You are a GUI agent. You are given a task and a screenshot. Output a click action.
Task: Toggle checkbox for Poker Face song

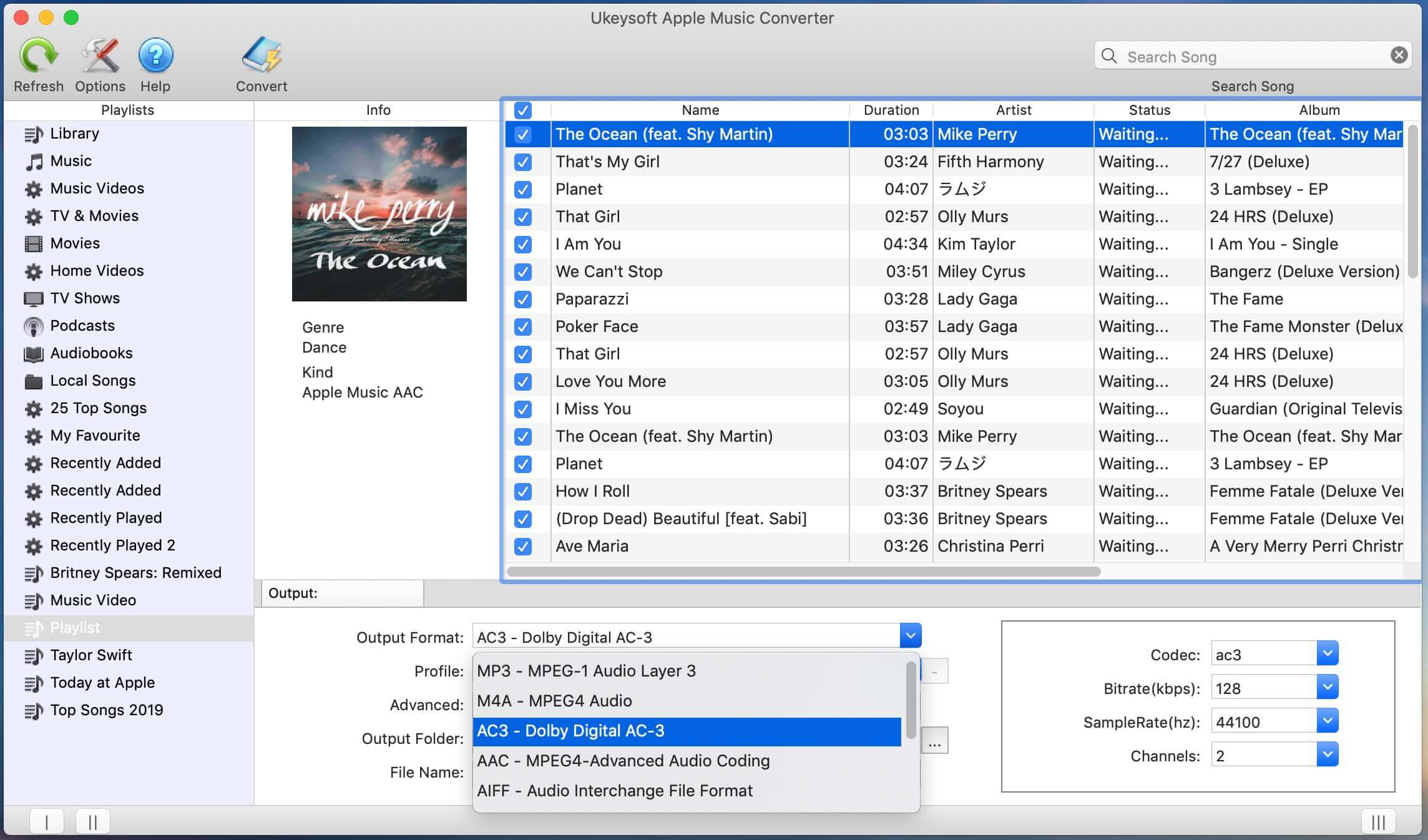coord(522,326)
